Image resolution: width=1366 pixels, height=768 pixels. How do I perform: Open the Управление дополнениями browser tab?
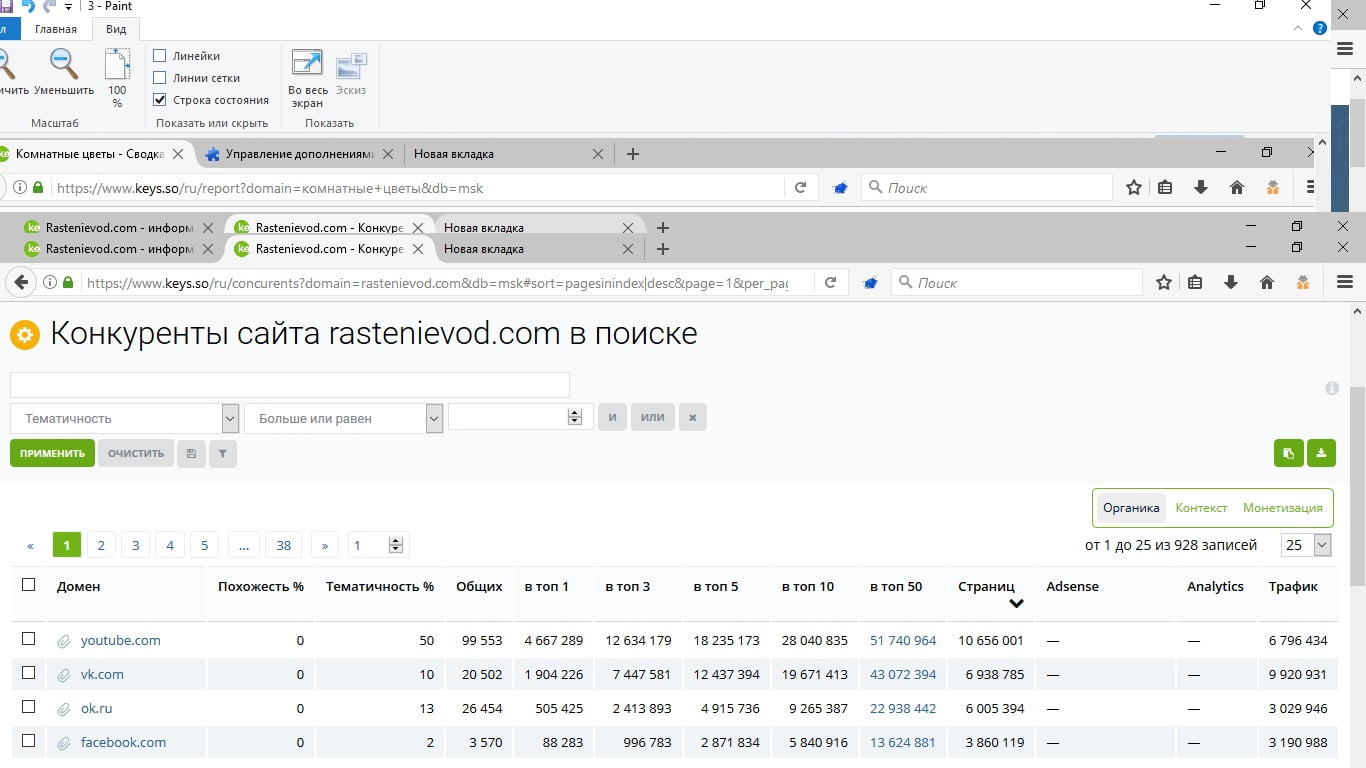point(299,154)
